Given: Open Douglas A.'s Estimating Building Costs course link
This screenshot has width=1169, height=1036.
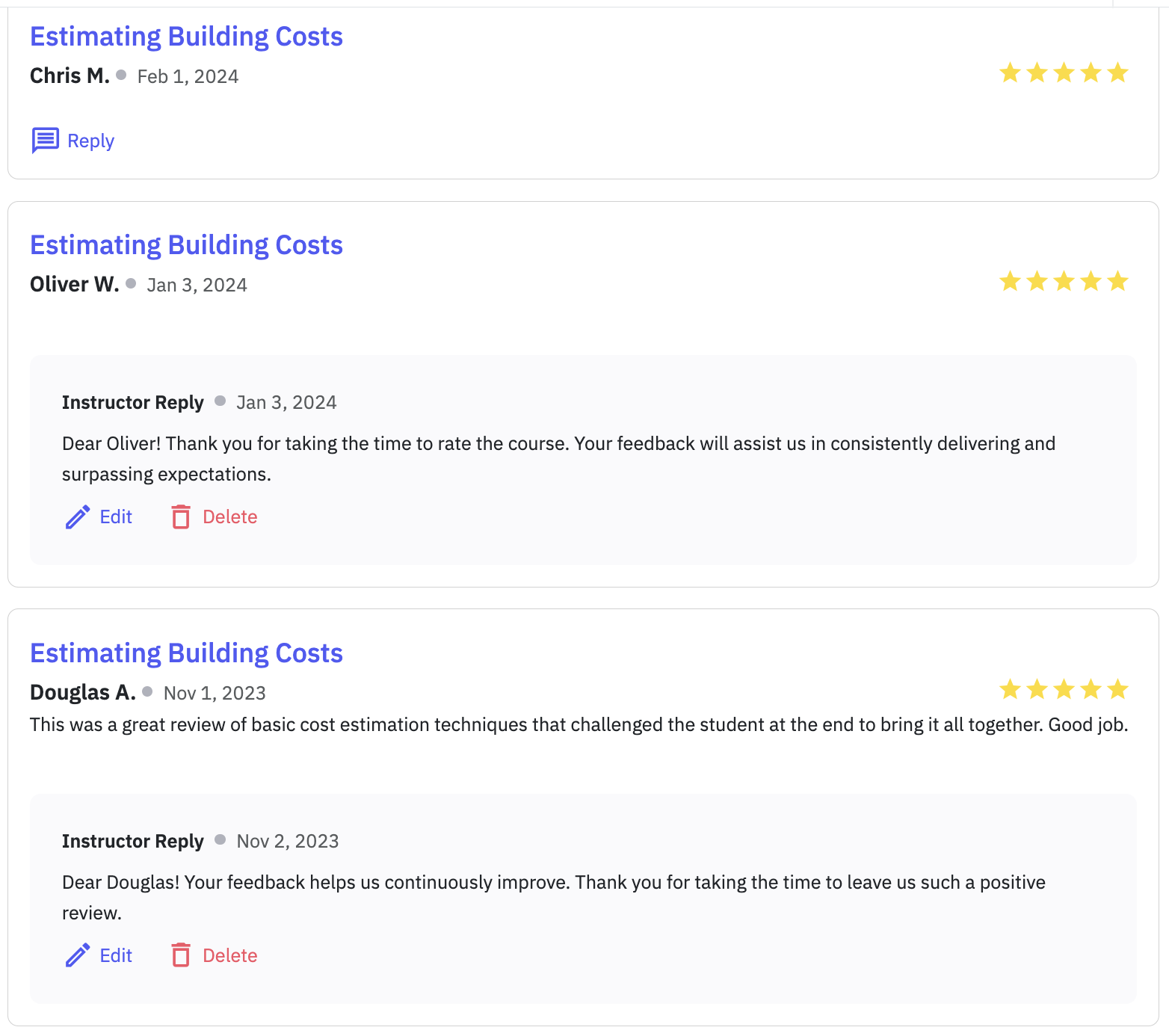Looking at the screenshot, I should 185,653.
